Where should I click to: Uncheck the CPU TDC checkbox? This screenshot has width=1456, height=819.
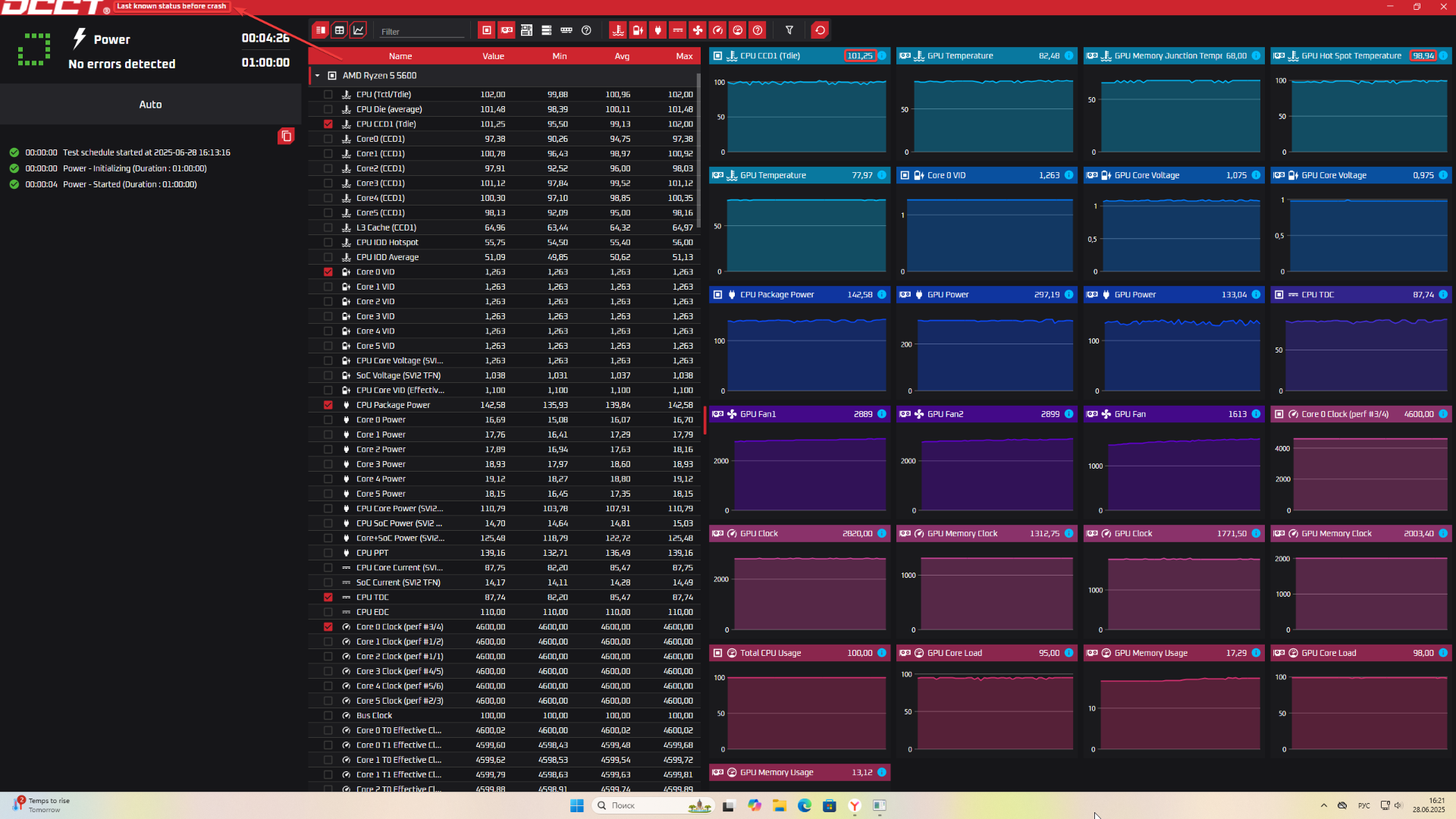coord(328,598)
